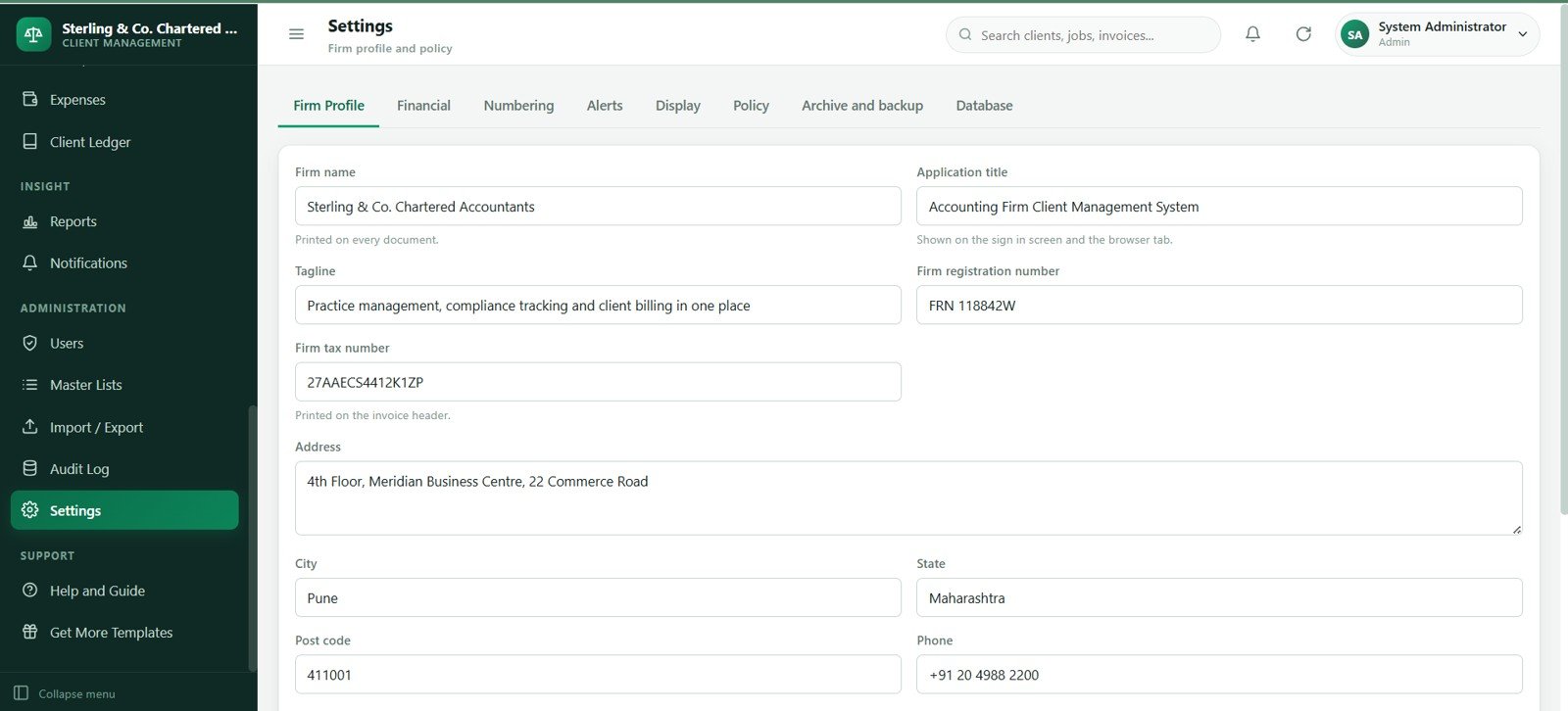Click the INSIGHT section heading

tap(45, 186)
